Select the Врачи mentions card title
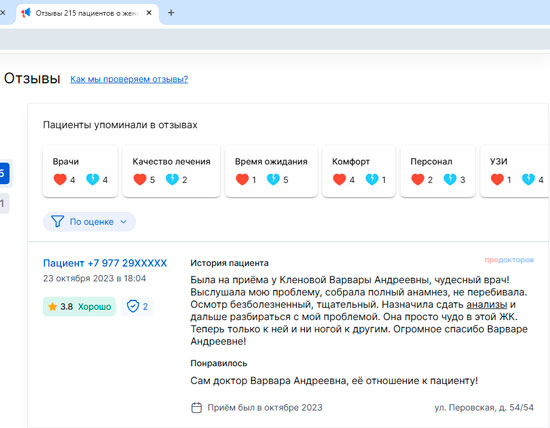 [x=66, y=162]
